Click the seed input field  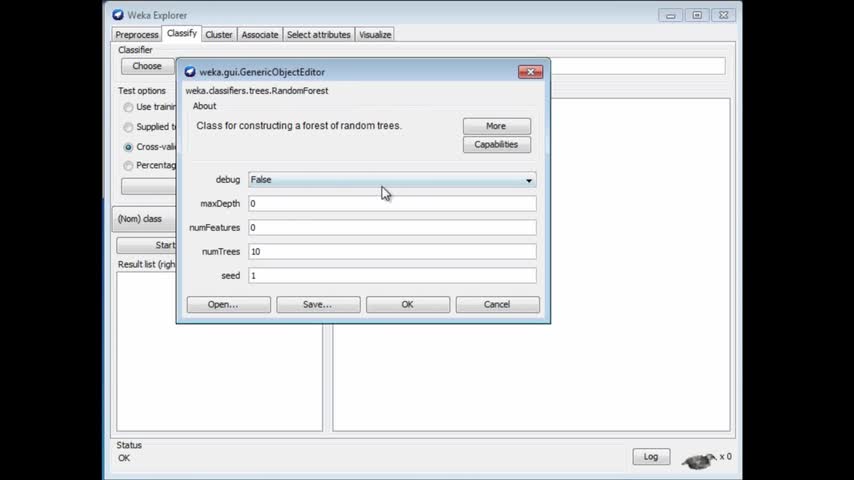392,276
